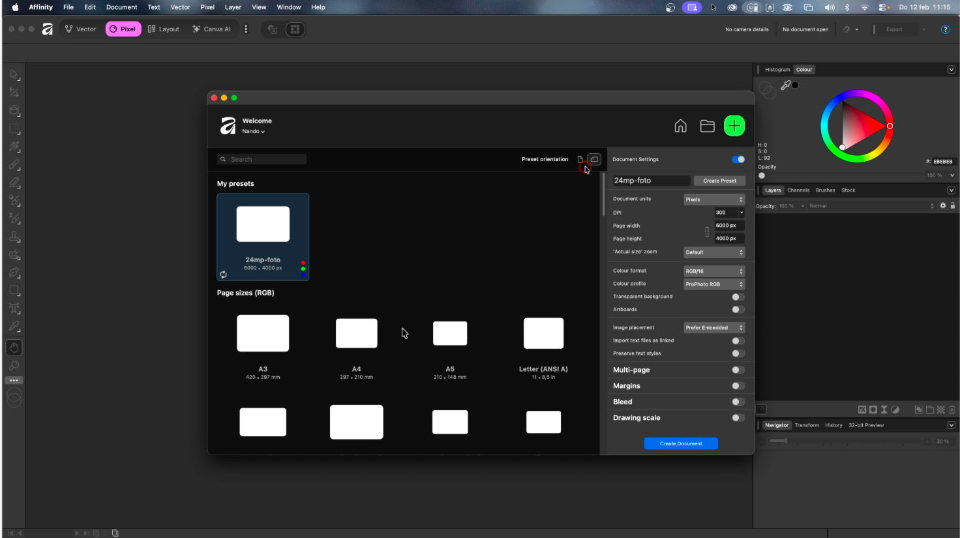Image resolution: width=960 pixels, height=538 pixels.
Task: Expand the Image placement dropdown
Action: click(714, 327)
